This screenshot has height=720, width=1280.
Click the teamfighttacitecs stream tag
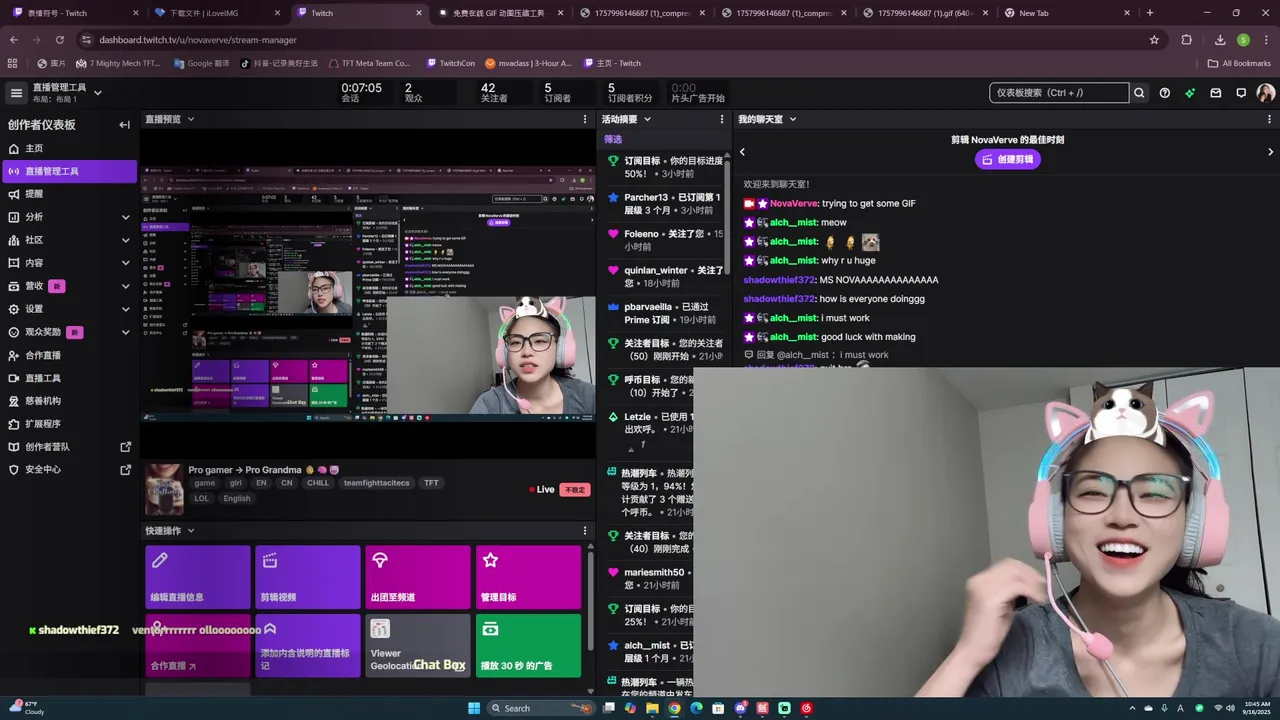tap(377, 483)
